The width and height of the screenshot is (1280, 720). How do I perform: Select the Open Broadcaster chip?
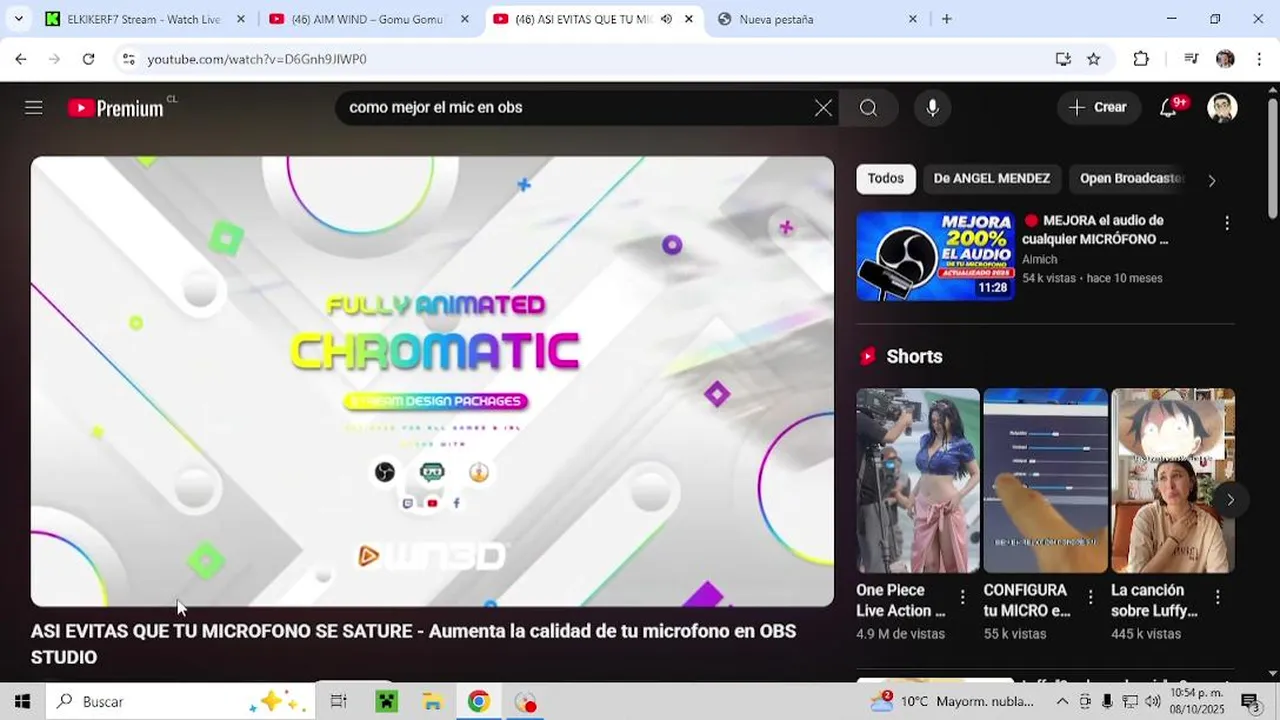click(1130, 179)
